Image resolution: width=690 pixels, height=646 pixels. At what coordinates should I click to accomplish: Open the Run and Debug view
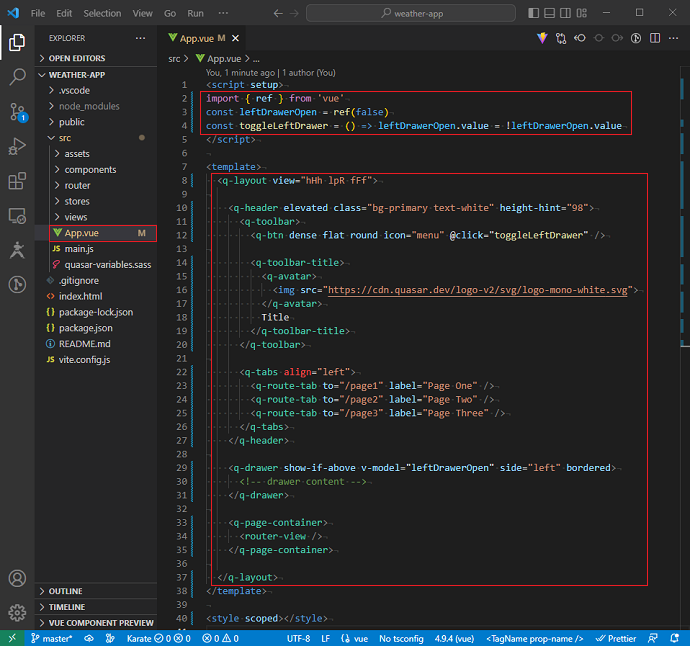17,146
